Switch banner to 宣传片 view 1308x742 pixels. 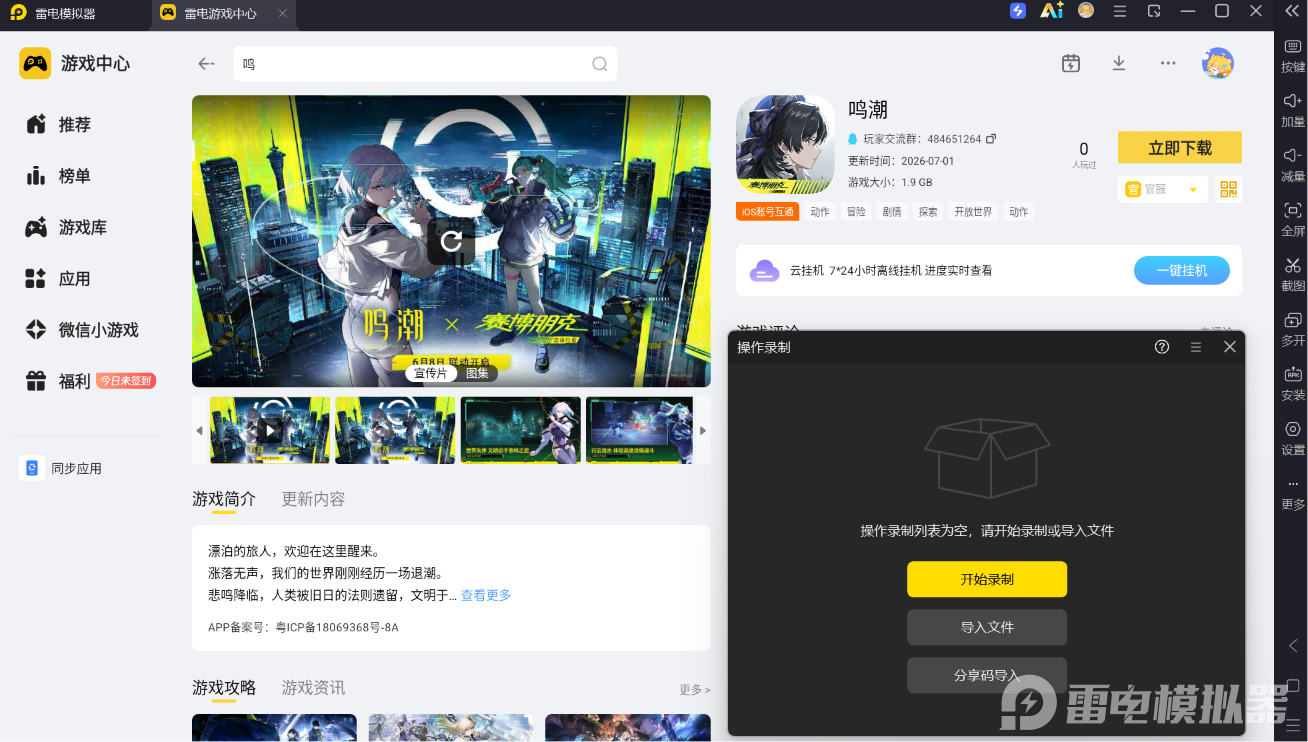(x=430, y=373)
